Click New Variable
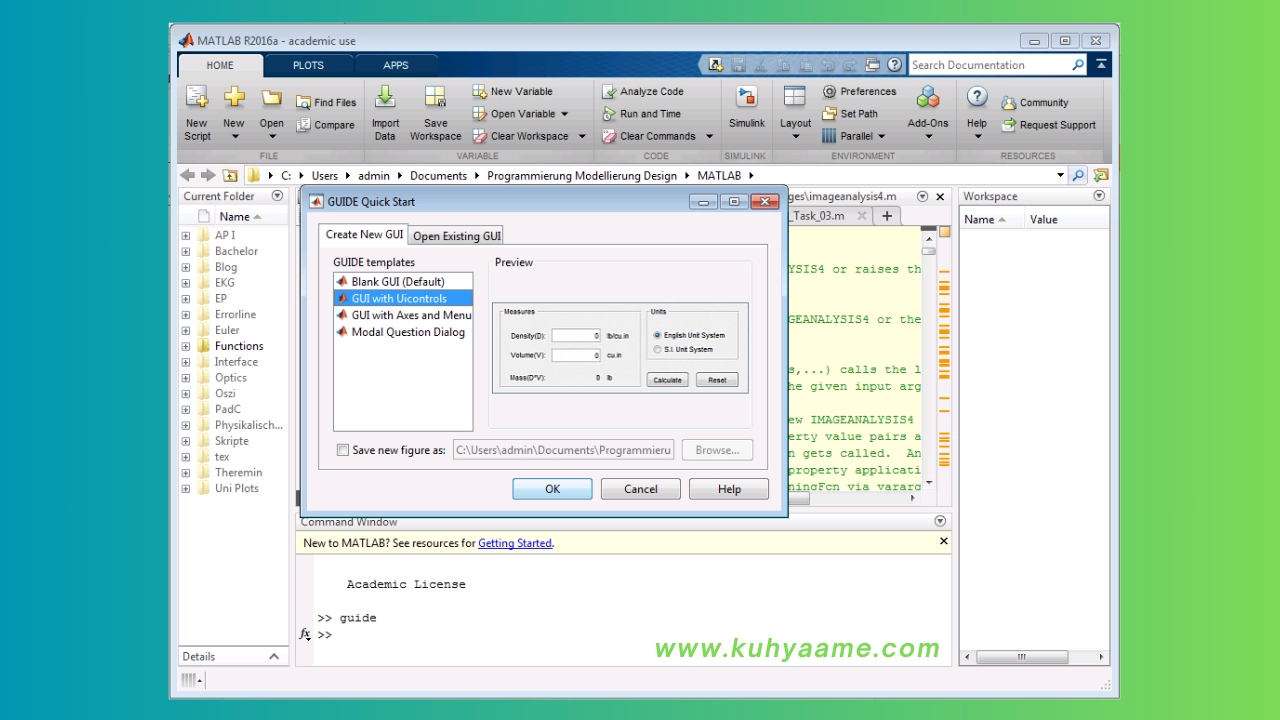This screenshot has width=1280, height=720. tap(512, 91)
